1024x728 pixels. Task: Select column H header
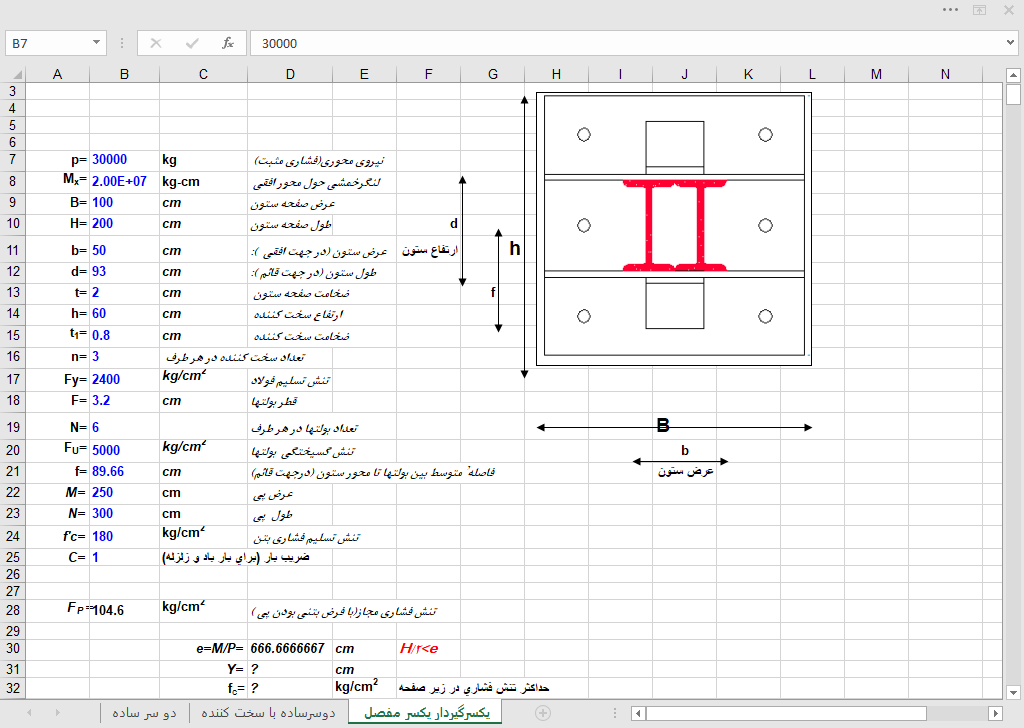(556, 74)
